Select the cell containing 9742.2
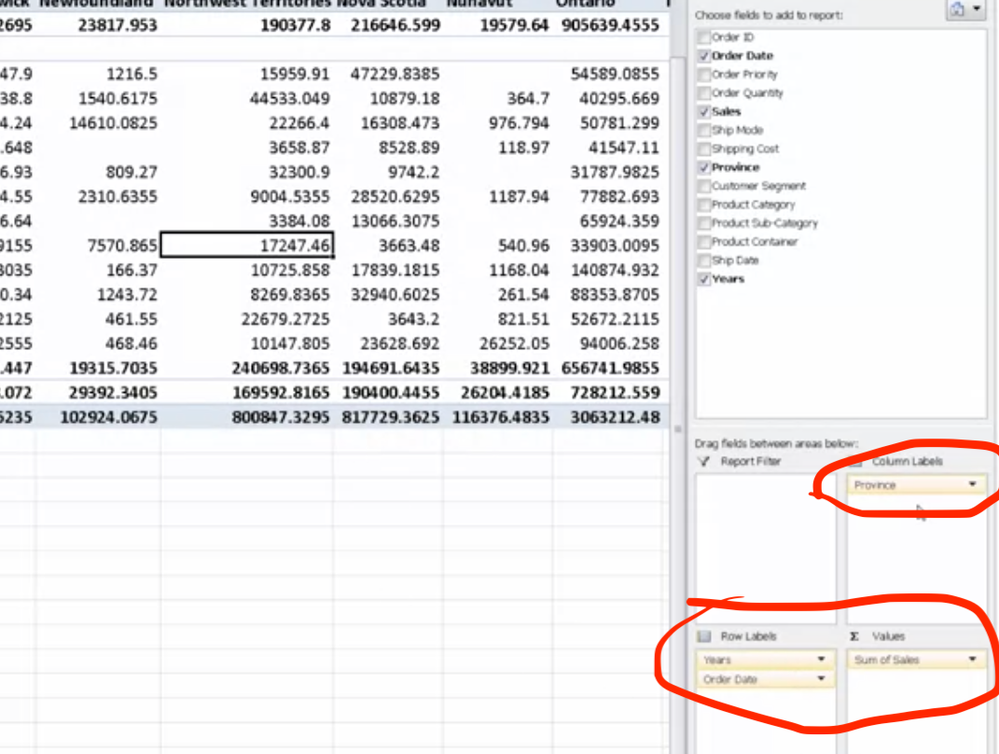The width and height of the screenshot is (999, 754). coord(388,172)
